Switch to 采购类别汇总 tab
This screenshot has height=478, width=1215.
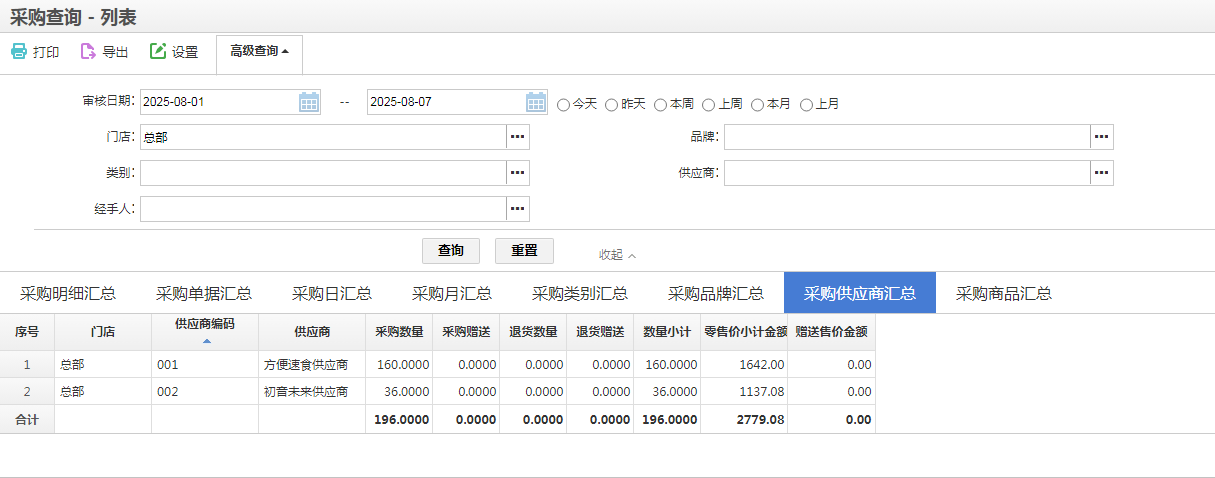click(x=580, y=293)
